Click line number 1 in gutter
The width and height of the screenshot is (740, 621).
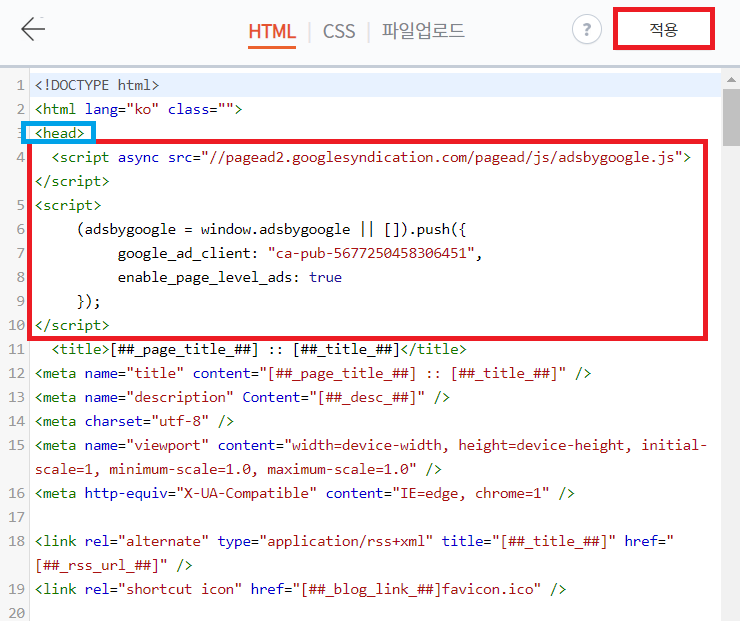(20, 85)
